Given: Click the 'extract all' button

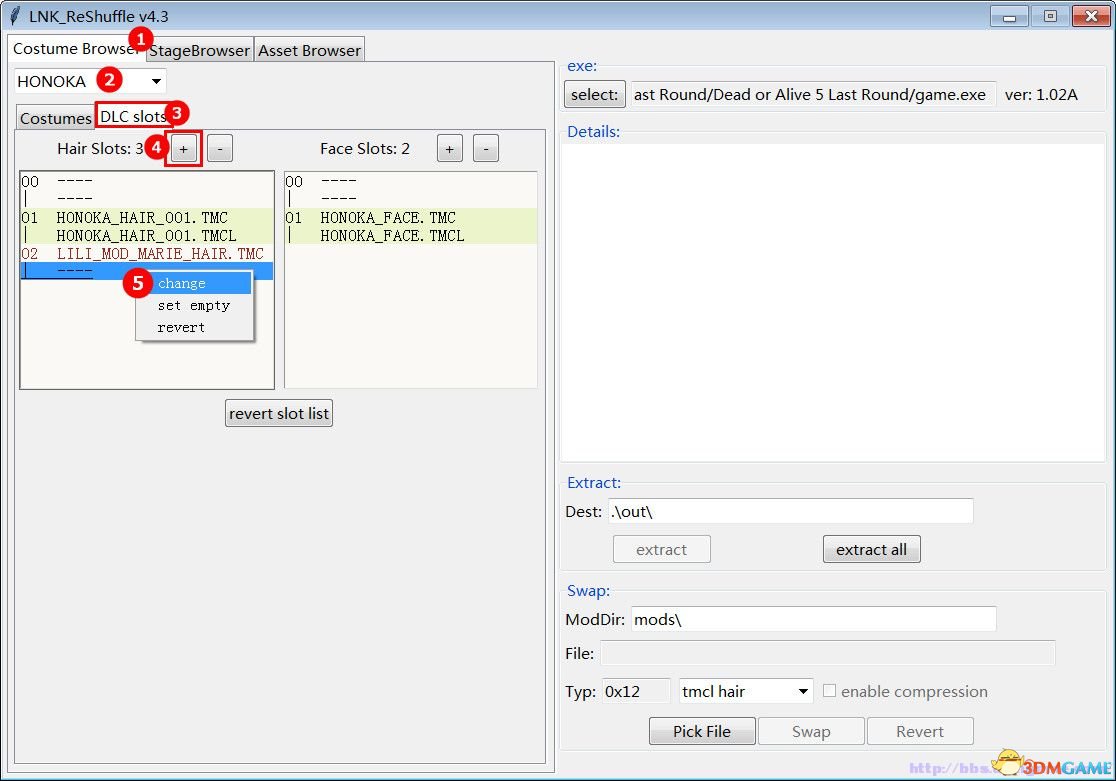Looking at the screenshot, I should (871, 549).
